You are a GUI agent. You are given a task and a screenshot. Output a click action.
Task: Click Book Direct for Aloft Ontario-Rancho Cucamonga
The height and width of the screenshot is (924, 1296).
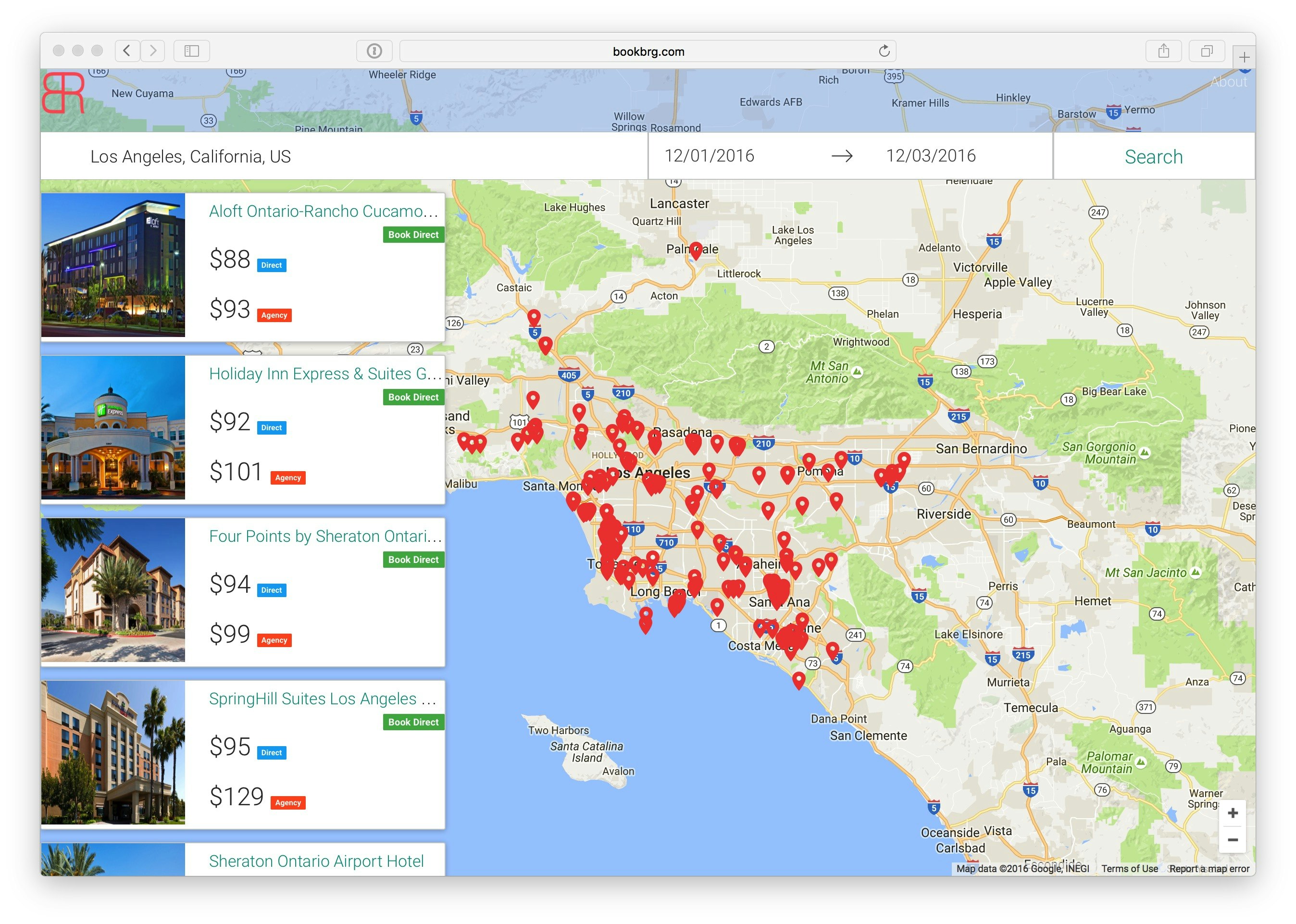(x=413, y=235)
